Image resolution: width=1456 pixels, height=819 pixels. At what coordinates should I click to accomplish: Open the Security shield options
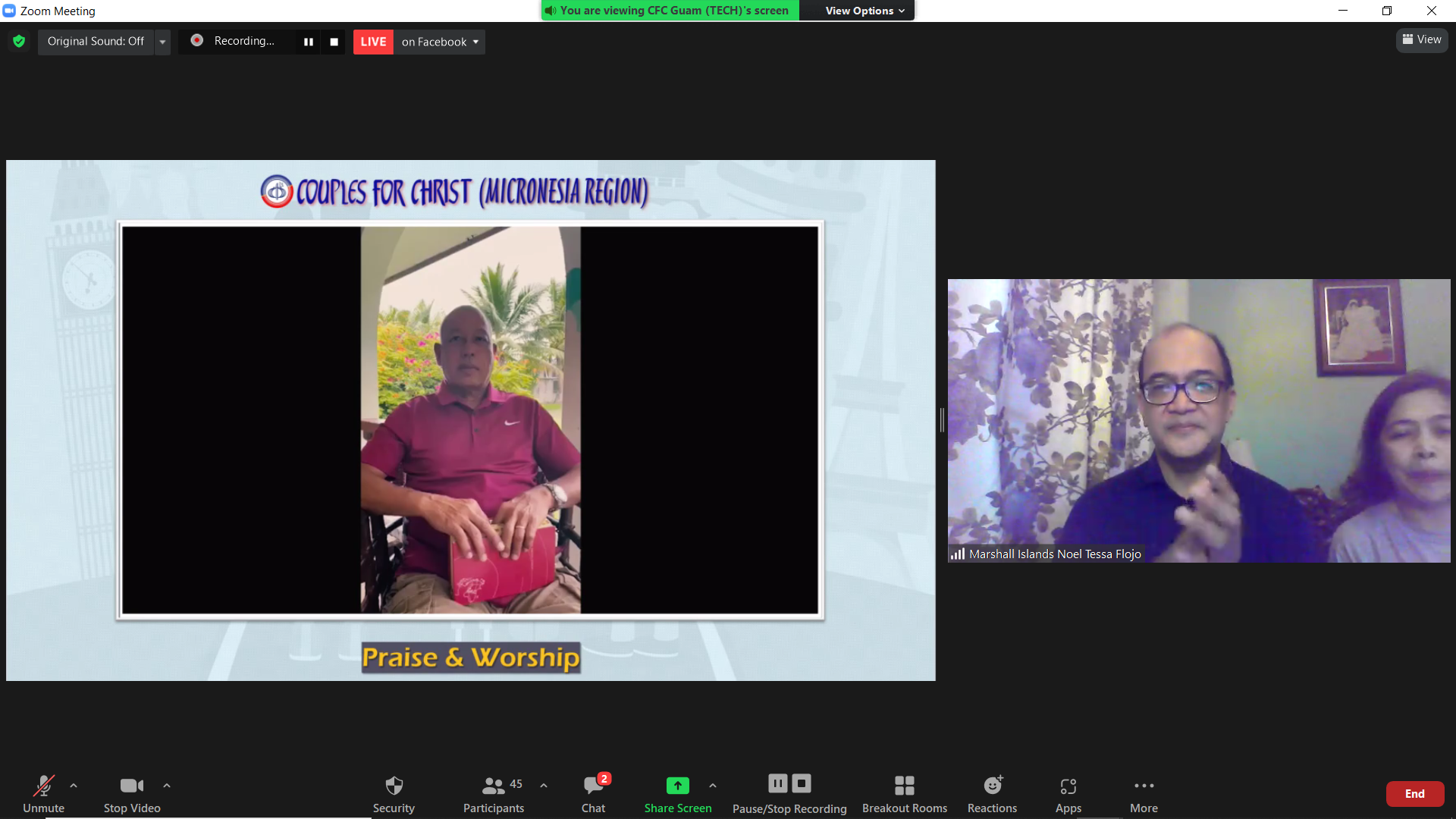tap(394, 793)
